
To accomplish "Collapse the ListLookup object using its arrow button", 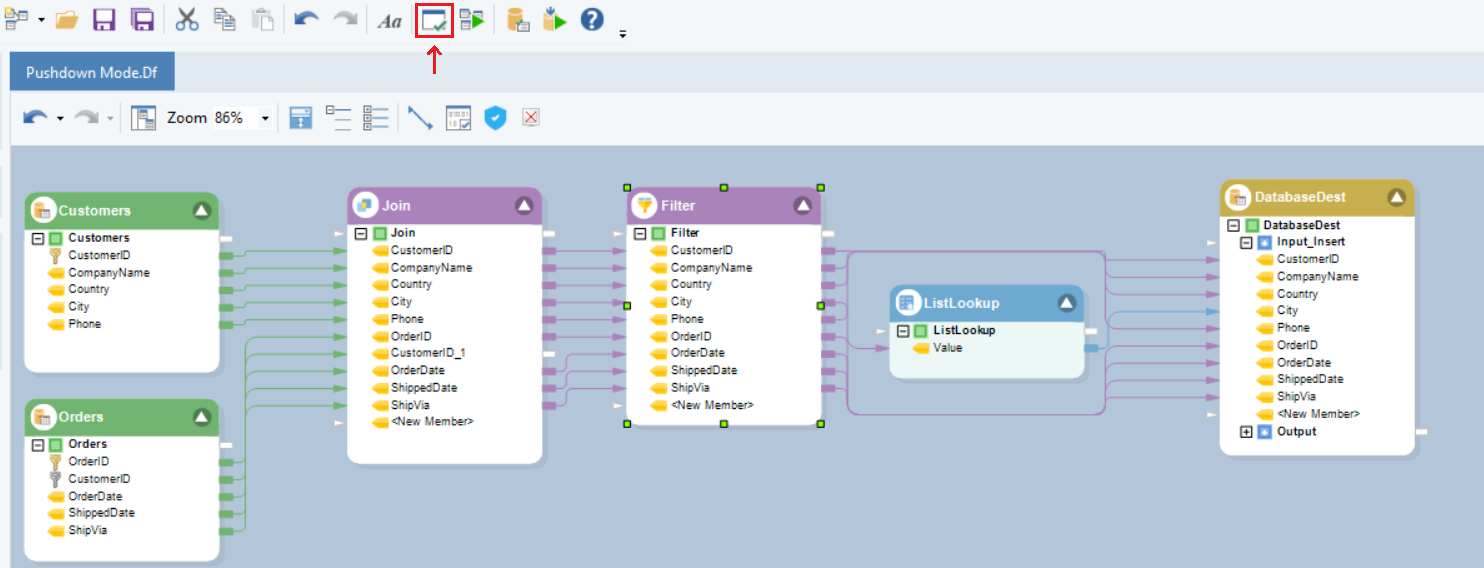I will pos(1066,303).
